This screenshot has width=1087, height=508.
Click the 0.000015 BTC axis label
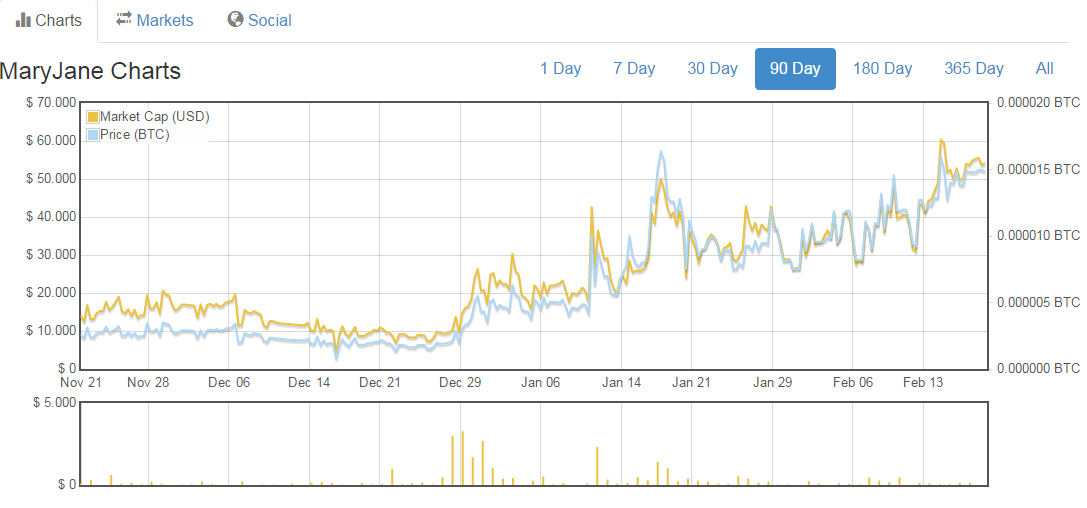point(1038,169)
